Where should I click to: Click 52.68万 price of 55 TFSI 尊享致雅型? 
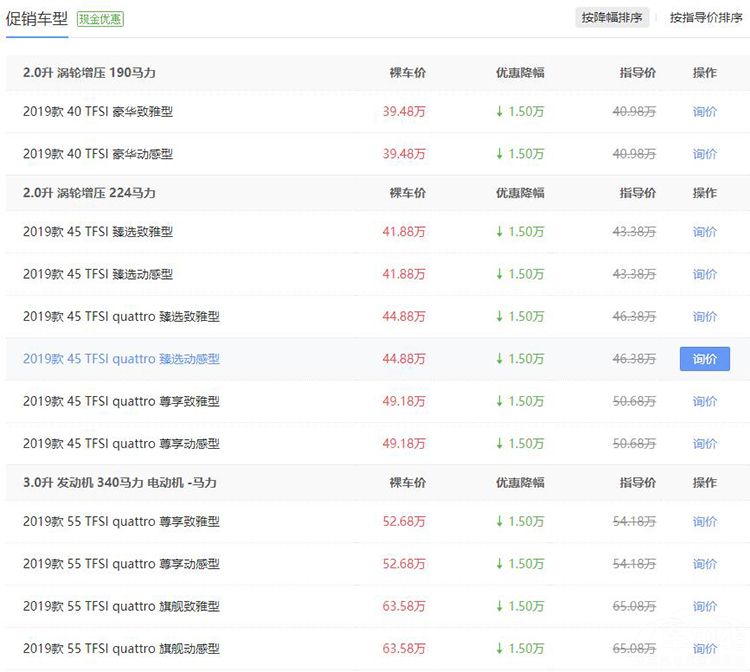pyautogui.click(x=404, y=521)
